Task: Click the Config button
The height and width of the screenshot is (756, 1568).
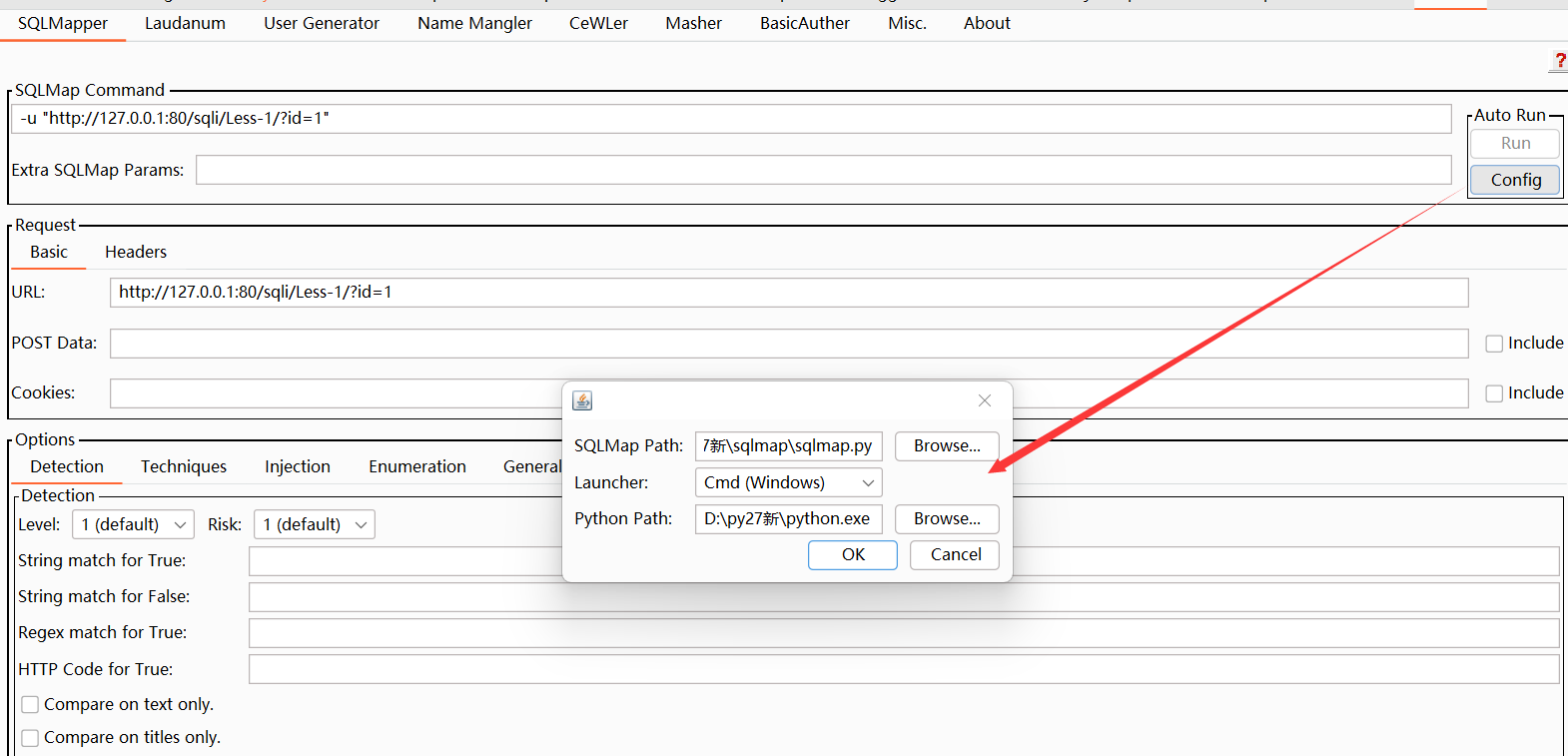Action: pyautogui.click(x=1515, y=180)
